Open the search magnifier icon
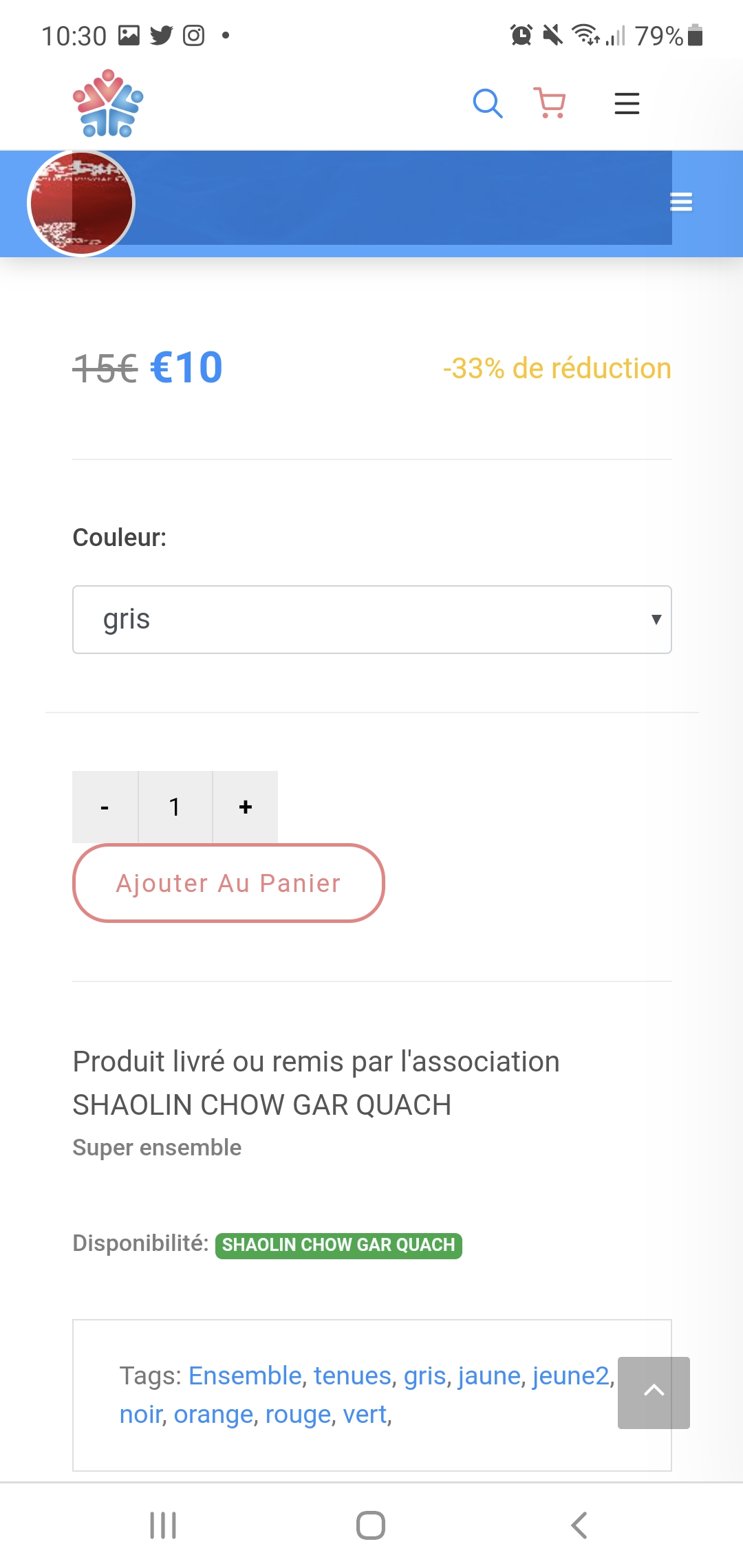This screenshot has width=743, height=1568. point(488,104)
